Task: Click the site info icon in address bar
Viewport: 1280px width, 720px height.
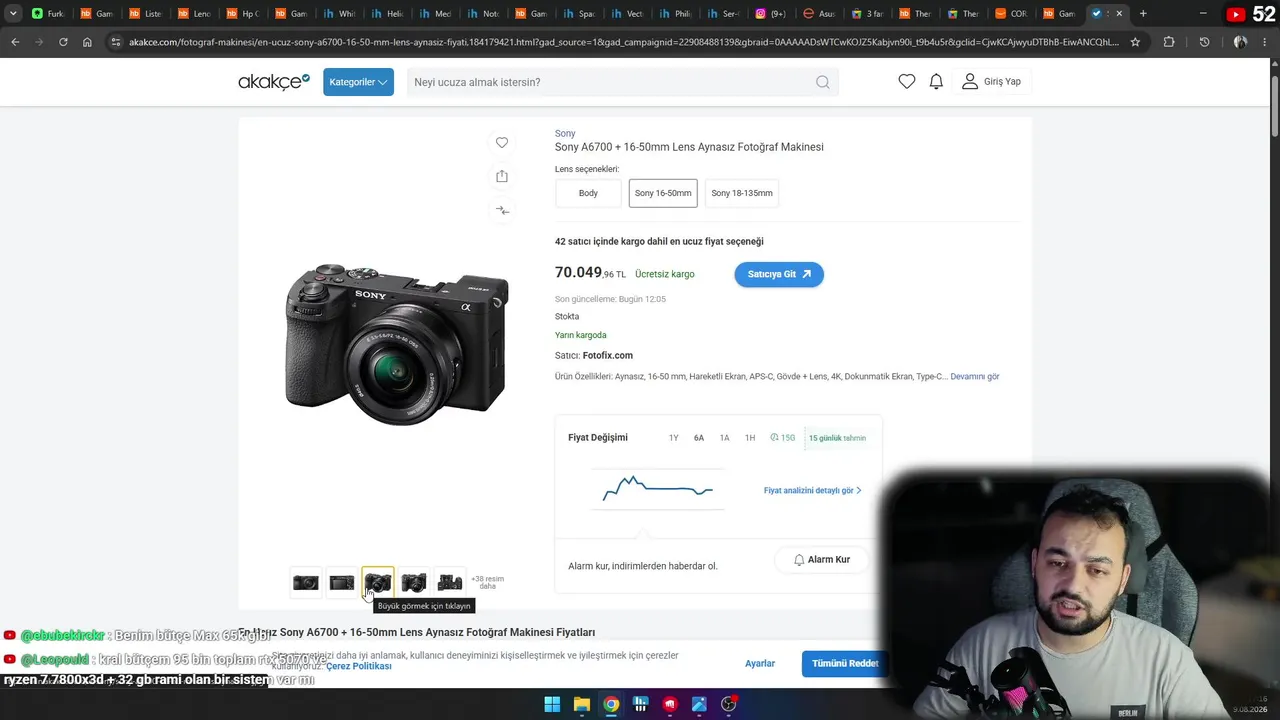Action: point(116,42)
